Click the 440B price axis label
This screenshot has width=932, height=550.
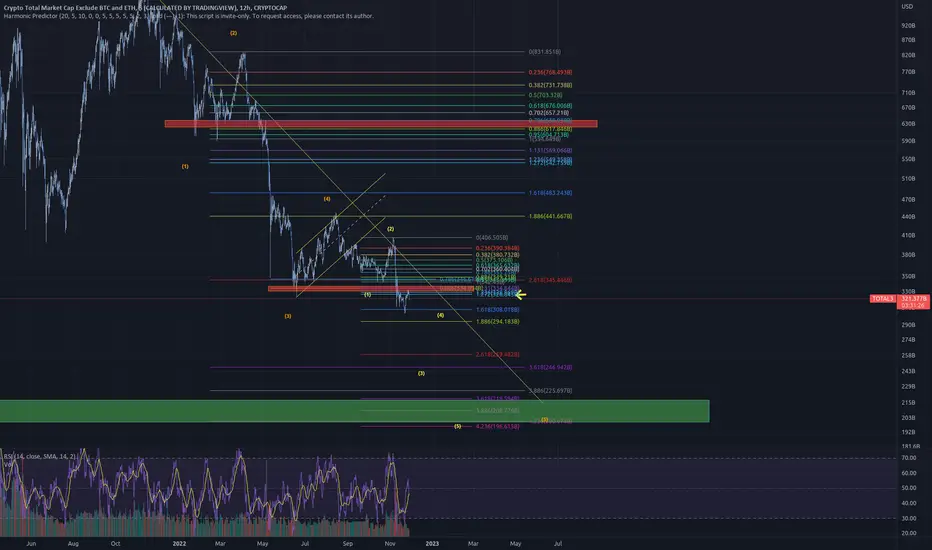(908, 217)
